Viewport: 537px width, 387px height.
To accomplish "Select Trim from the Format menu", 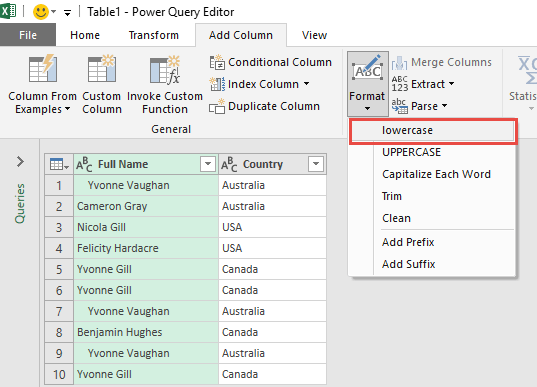I will [x=433, y=196].
